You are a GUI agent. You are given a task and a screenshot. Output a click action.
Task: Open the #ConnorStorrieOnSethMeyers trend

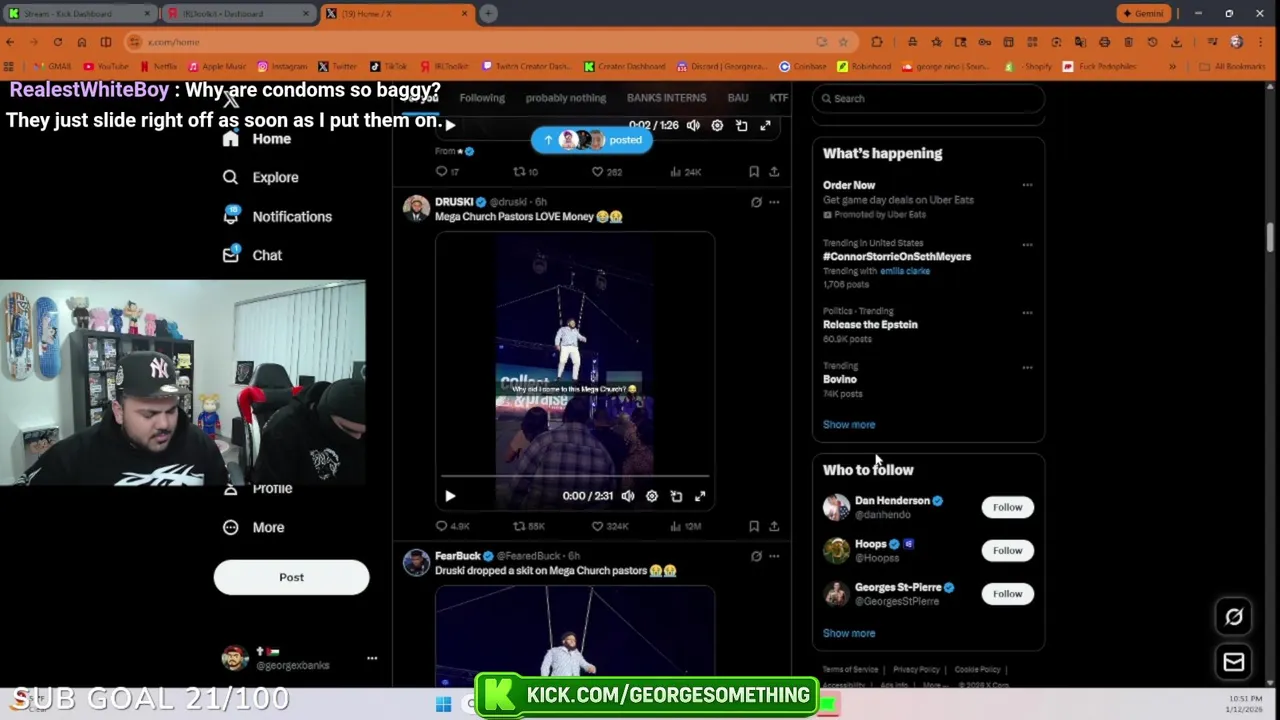pos(897,257)
